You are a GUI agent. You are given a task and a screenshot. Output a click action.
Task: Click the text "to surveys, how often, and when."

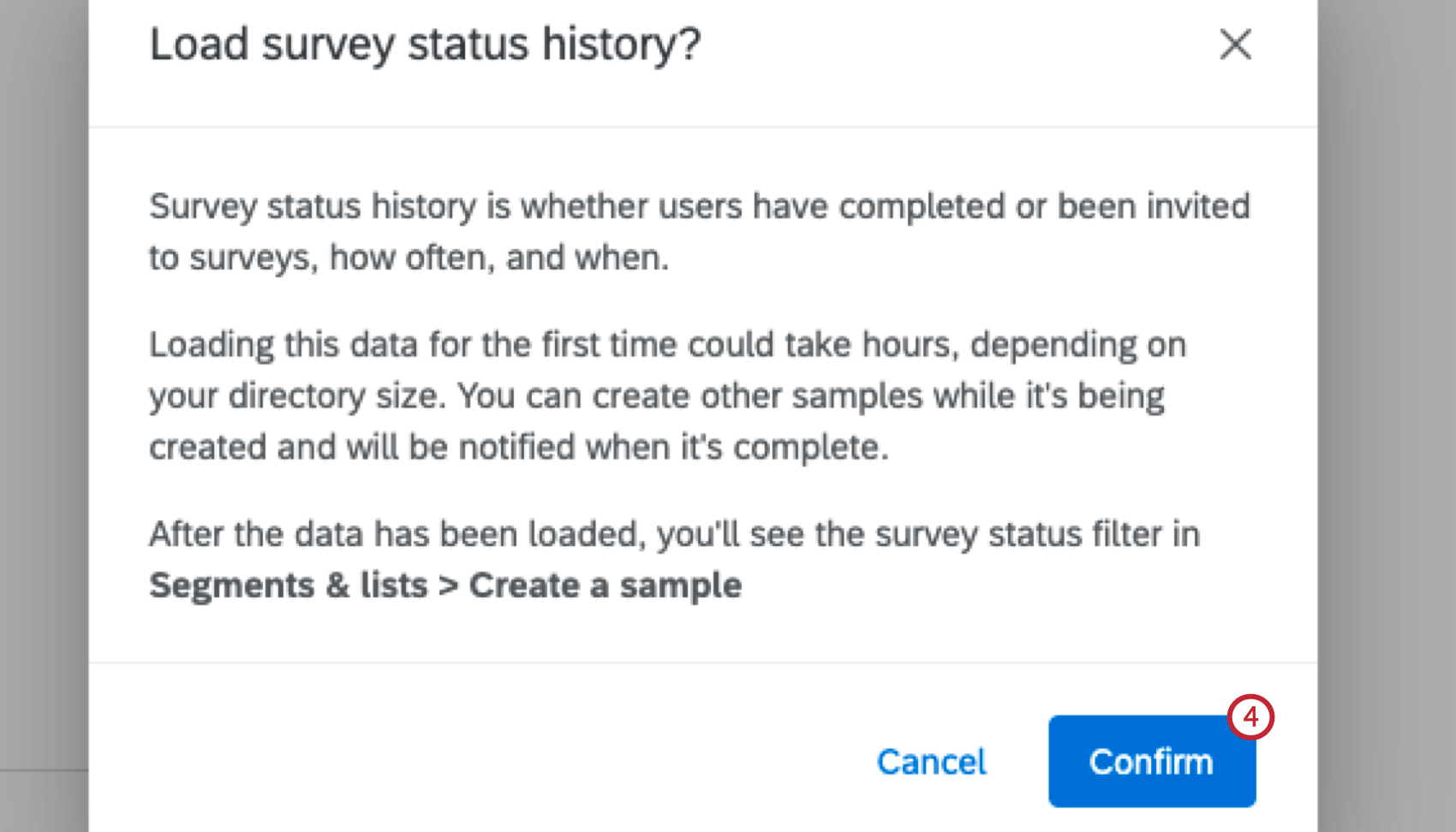pyautogui.click(x=409, y=258)
